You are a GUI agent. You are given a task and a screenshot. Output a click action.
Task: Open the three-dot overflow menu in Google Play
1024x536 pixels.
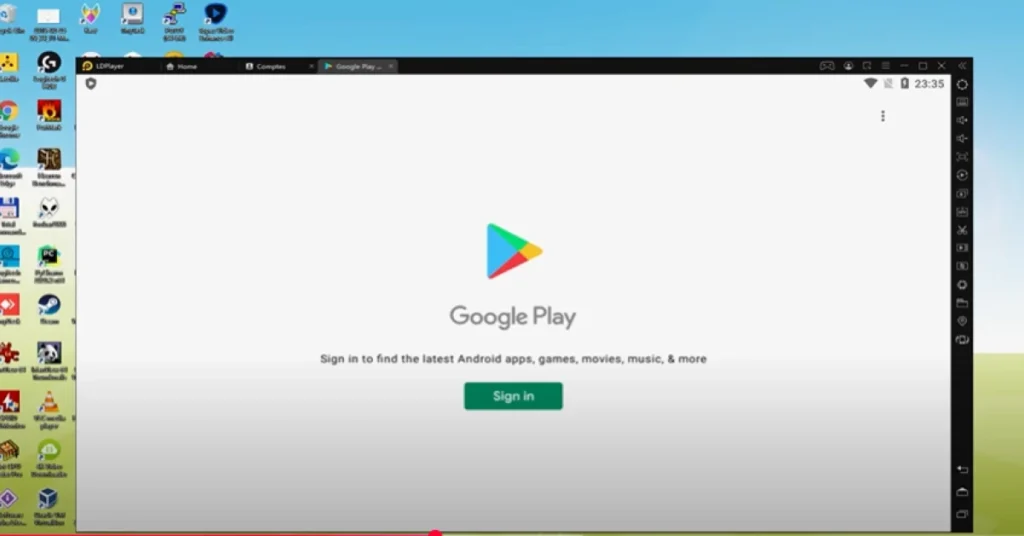point(883,116)
